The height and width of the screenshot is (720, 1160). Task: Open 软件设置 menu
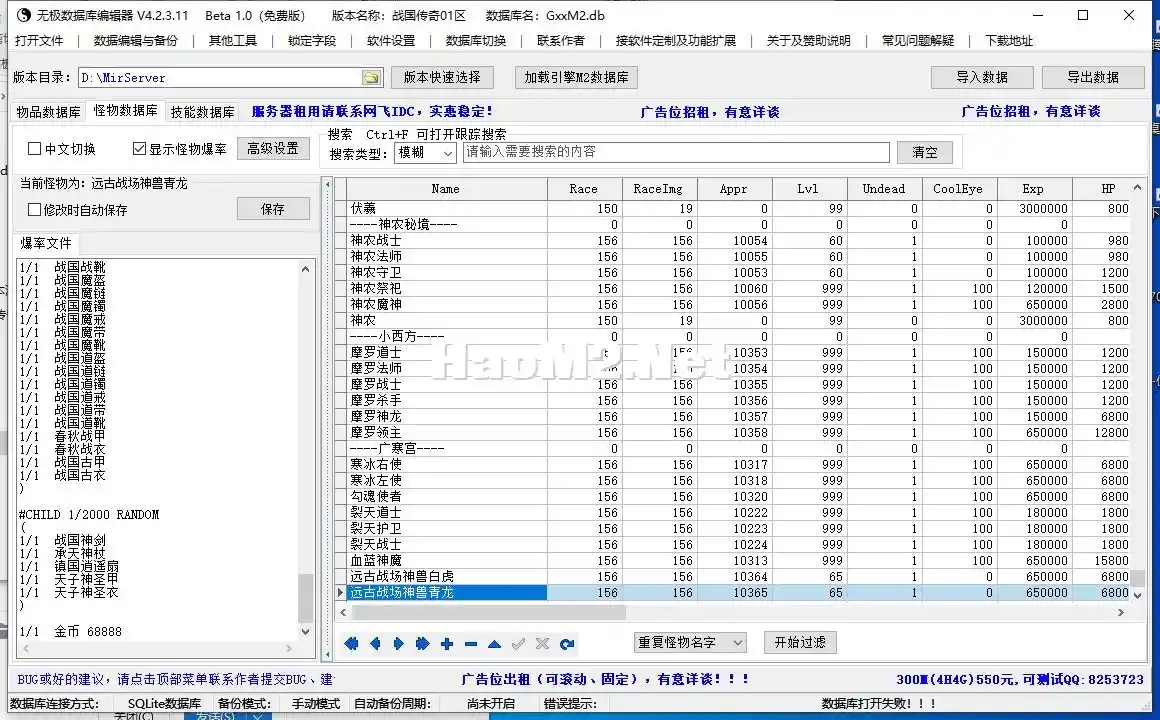pyautogui.click(x=391, y=41)
